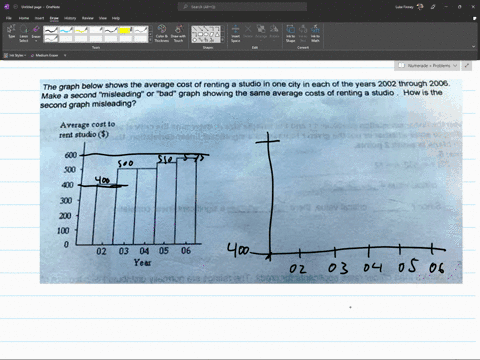
Task: Pick the thin pen at gallery end
Action: point(141,30)
